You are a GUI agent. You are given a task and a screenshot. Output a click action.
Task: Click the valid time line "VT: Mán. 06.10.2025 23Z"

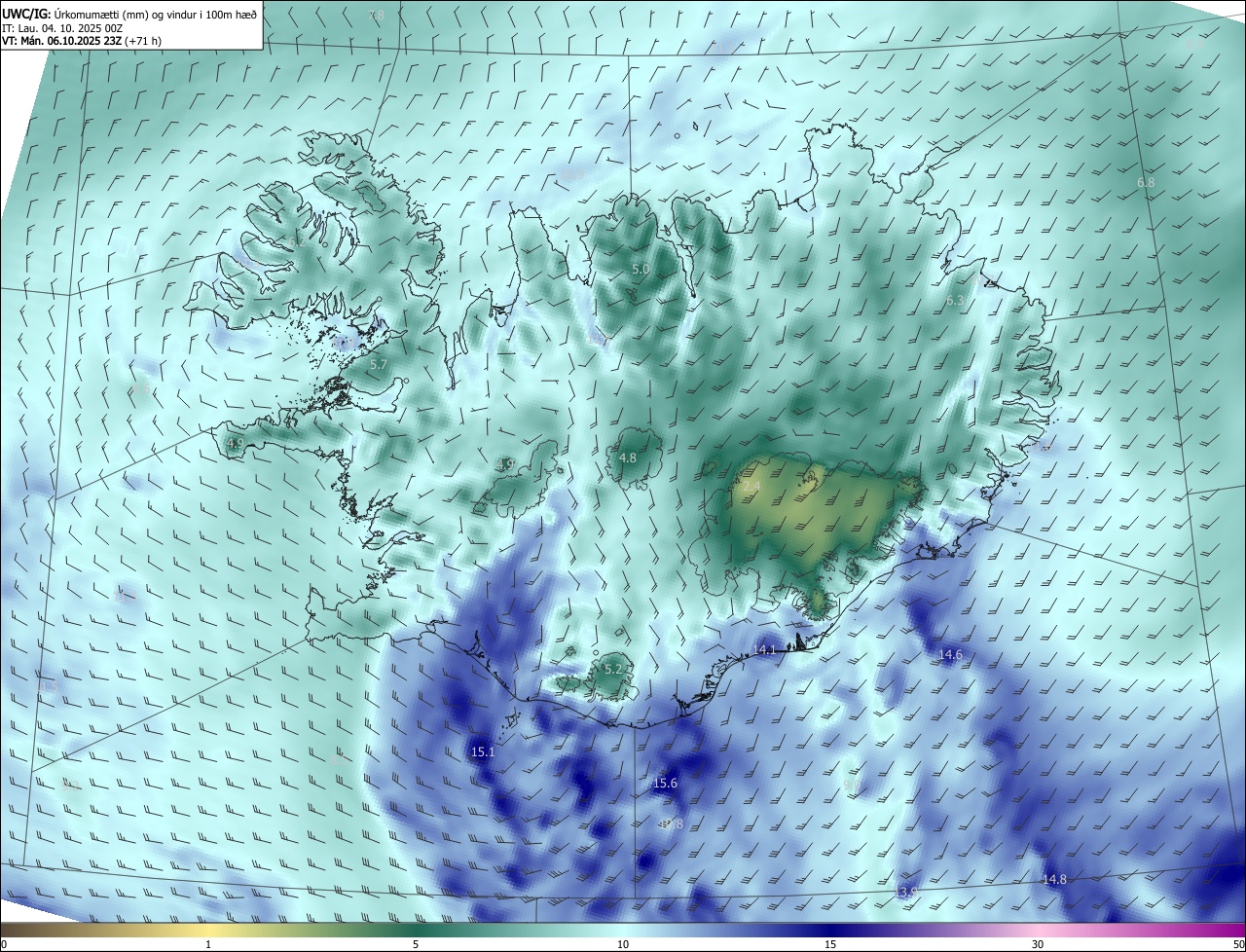62,41
